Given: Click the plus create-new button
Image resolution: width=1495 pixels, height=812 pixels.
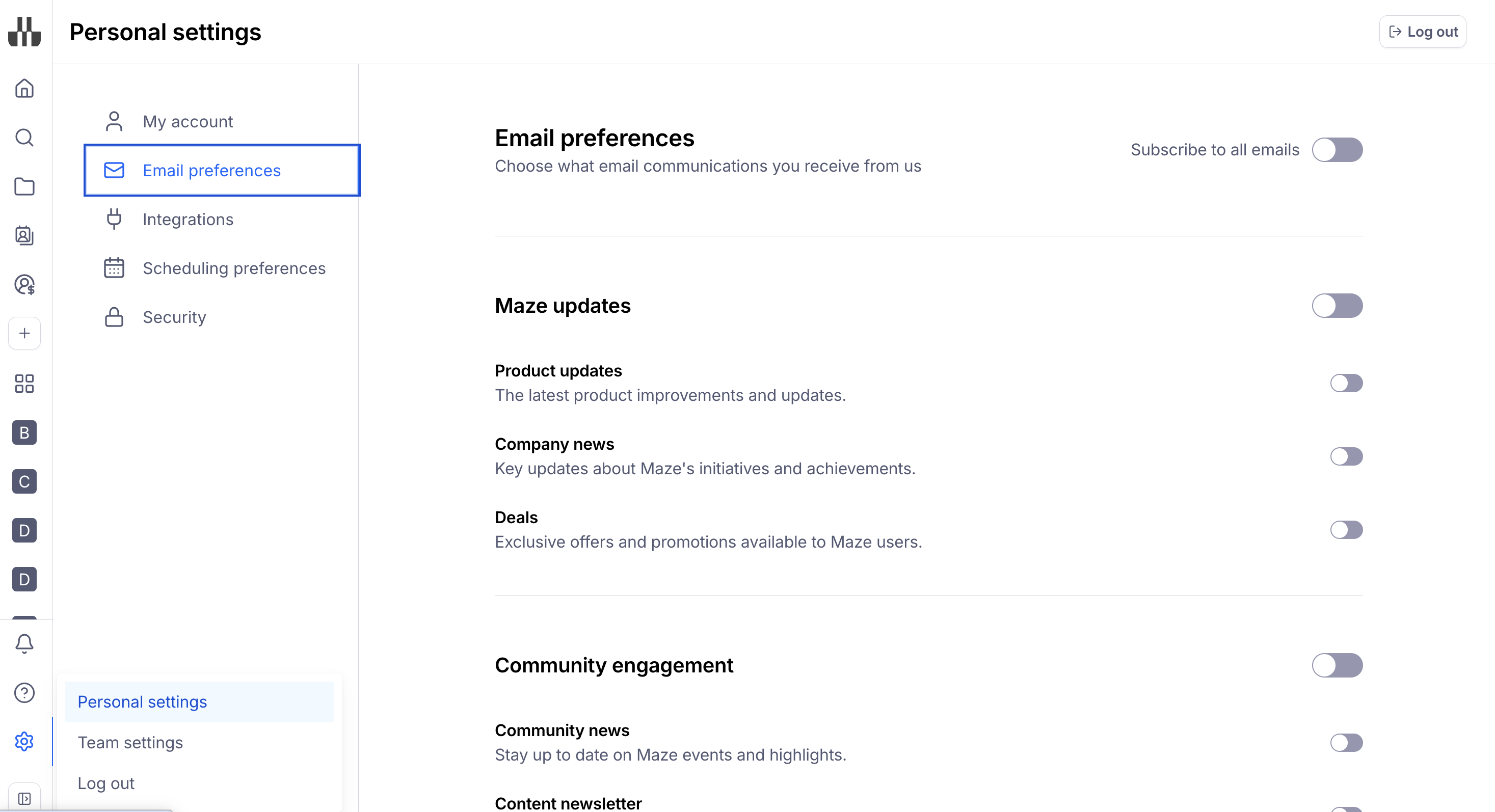Looking at the screenshot, I should (x=24, y=334).
